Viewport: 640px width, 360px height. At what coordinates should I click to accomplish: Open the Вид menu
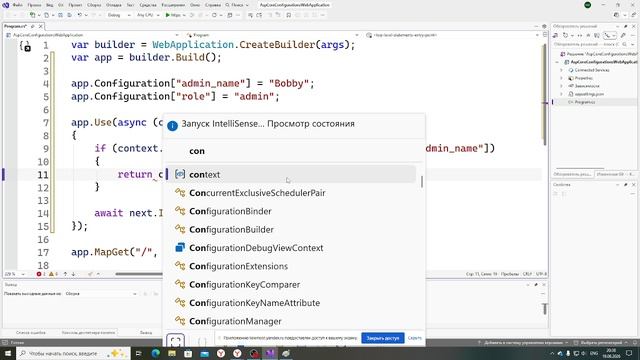click(x=49, y=5)
